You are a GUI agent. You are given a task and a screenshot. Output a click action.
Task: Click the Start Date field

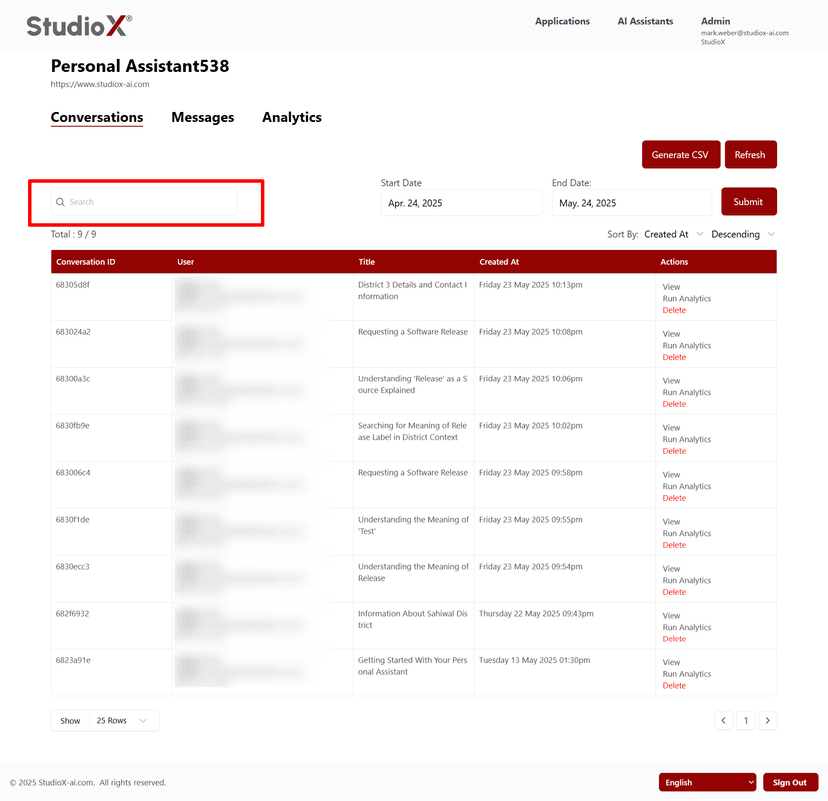click(461, 203)
